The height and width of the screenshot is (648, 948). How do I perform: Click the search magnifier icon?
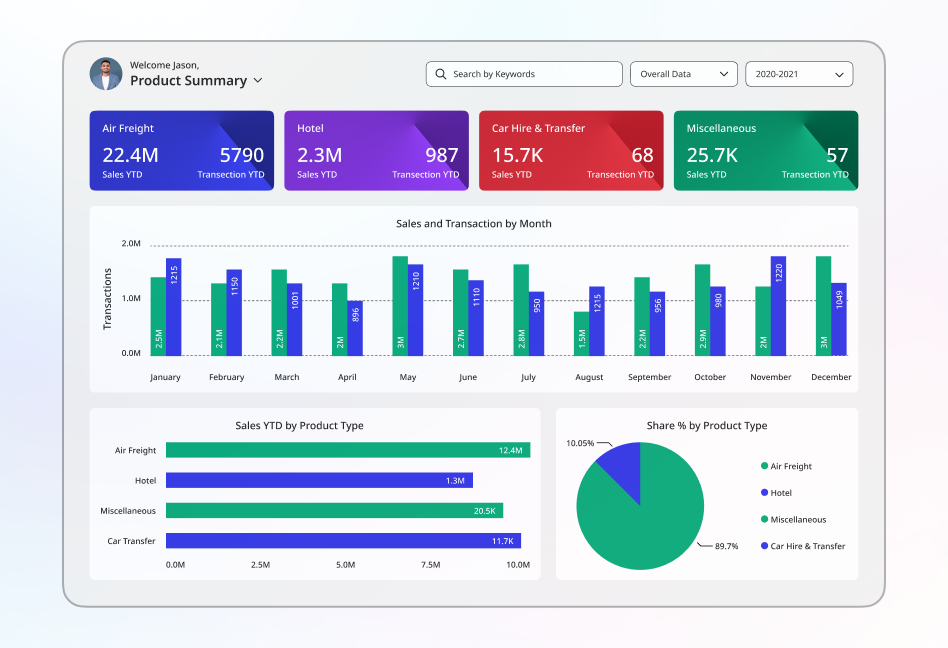pos(441,74)
